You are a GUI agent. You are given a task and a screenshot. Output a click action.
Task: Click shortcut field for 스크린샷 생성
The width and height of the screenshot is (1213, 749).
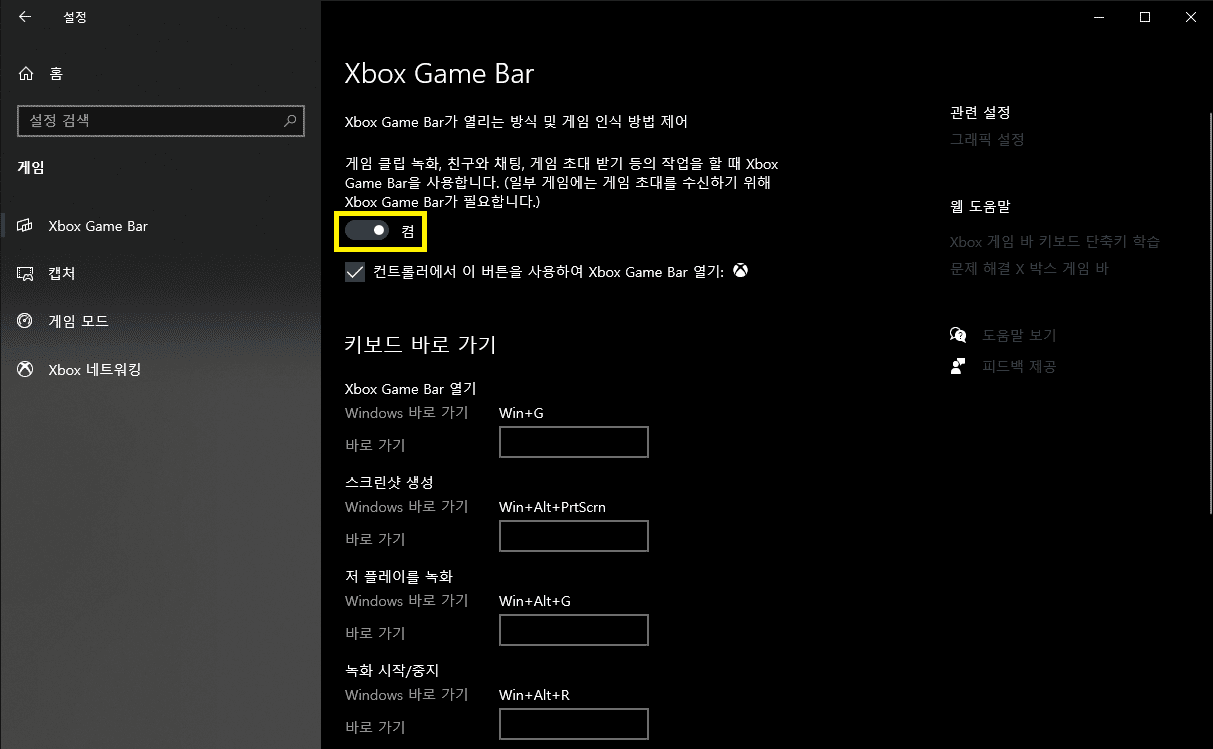(x=573, y=536)
